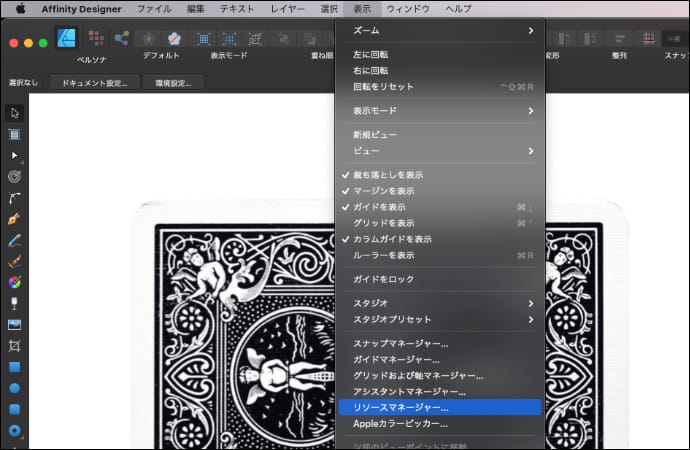Viewport: 690px width, 450px height.
Task: Select the Crop tool
Action: 15,345
